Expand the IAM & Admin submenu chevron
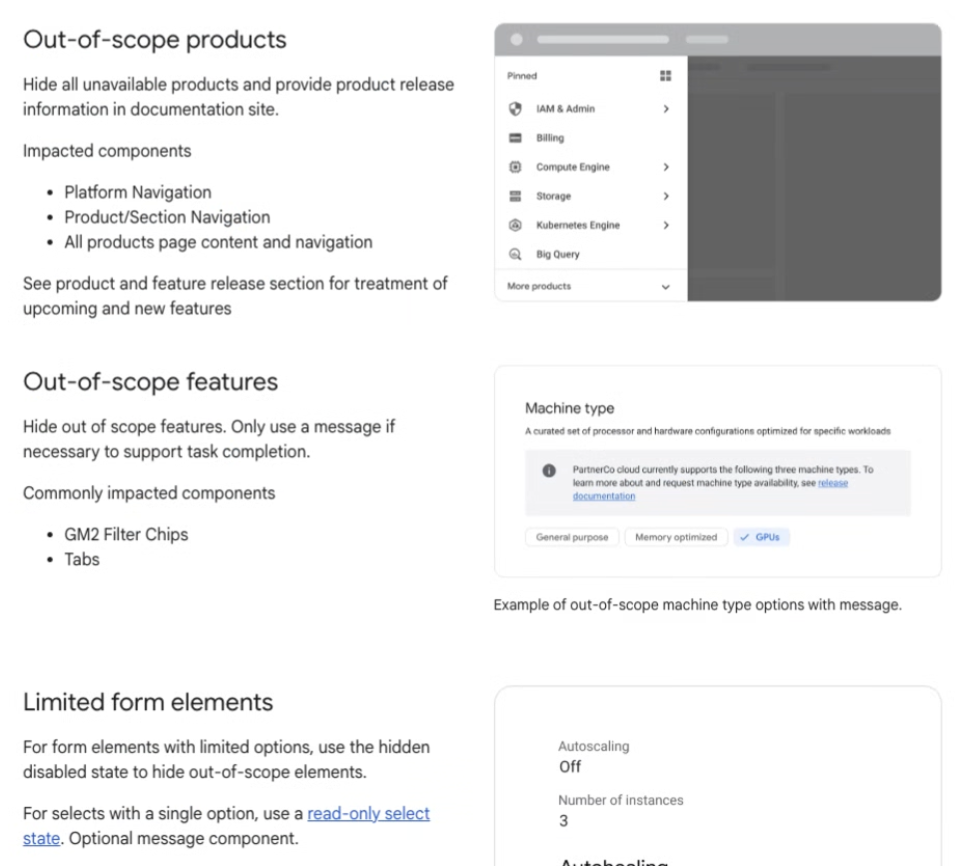This screenshot has height=866, width=968. (x=666, y=109)
